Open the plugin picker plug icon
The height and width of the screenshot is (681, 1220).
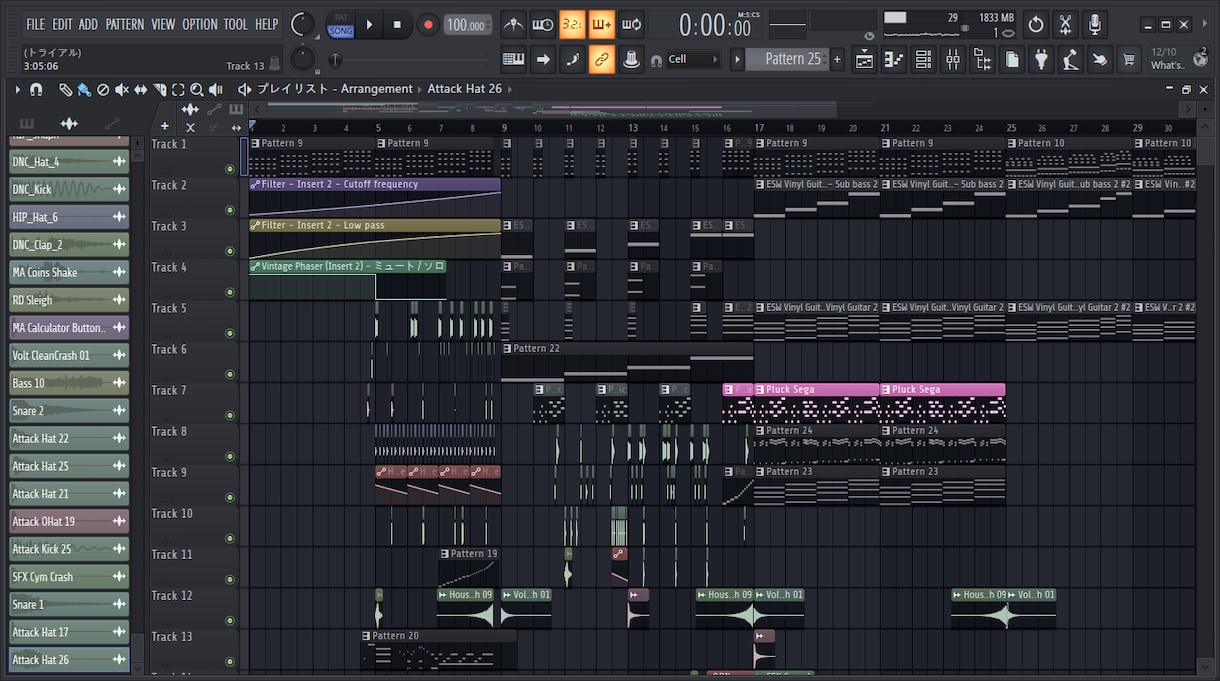point(1041,60)
